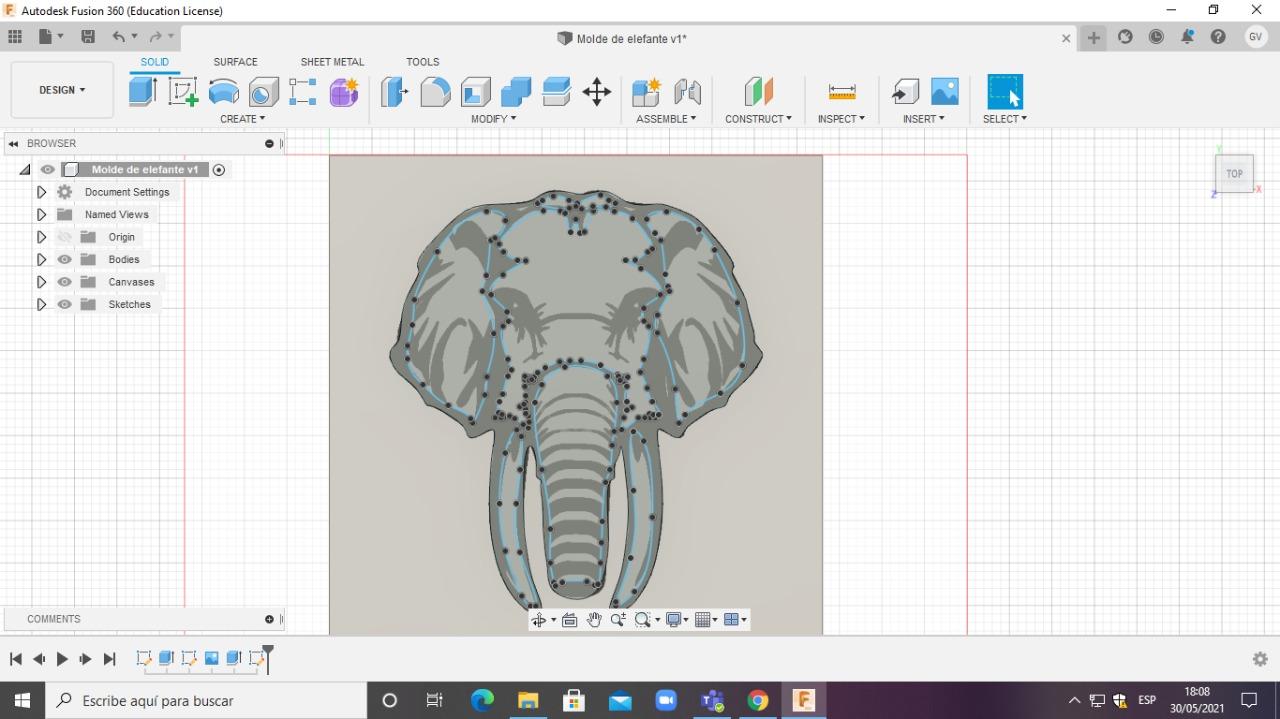Open the Data Panel grid icon
1280x719 pixels.
click(x=15, y=37)
